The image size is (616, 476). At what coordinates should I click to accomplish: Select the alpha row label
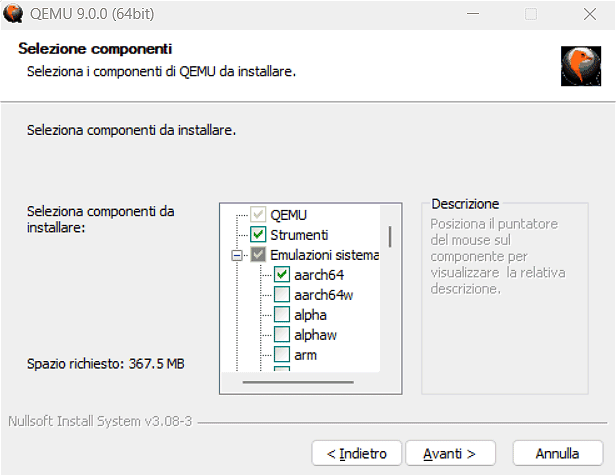310,315
